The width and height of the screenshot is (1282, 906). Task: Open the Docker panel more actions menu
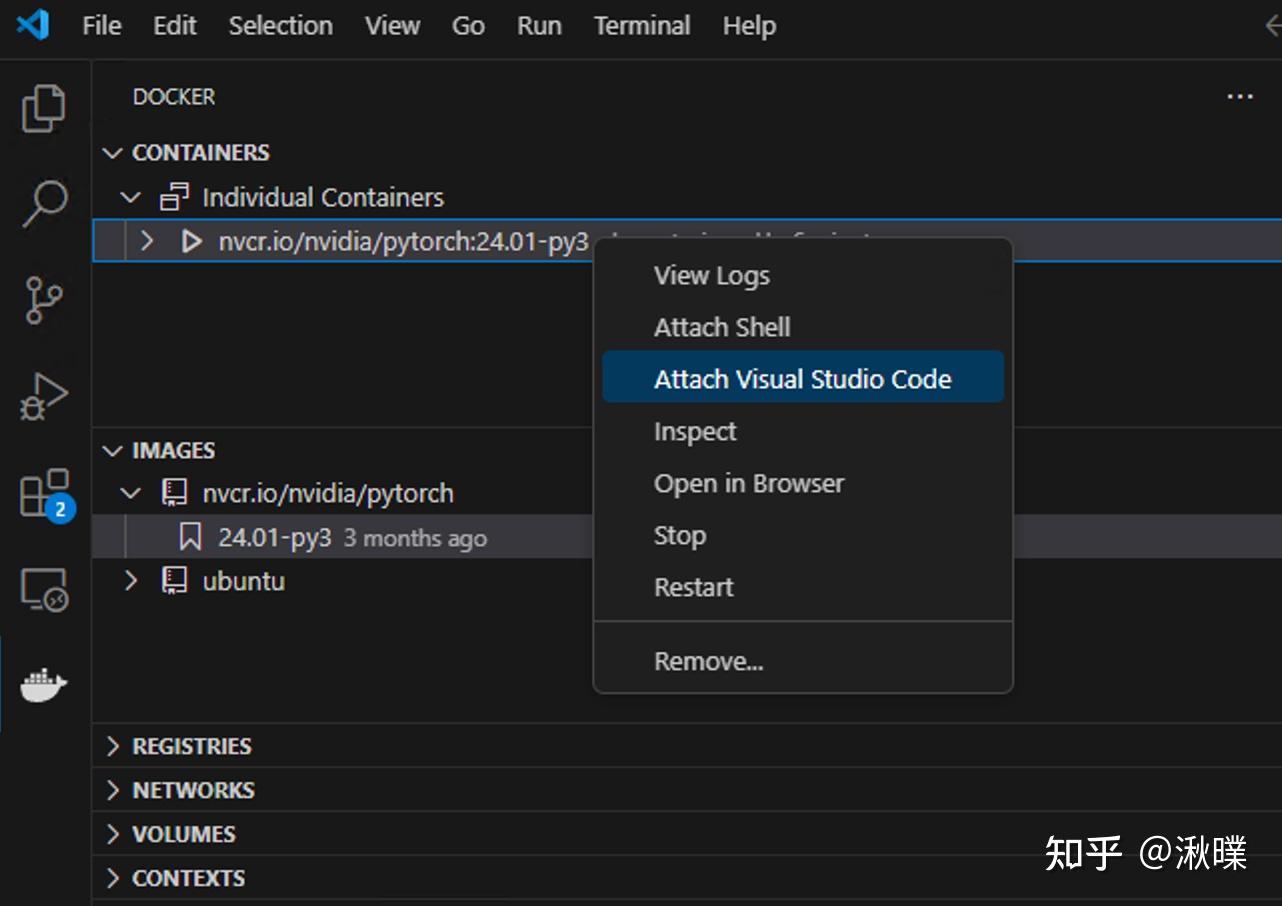point(1239,96)
